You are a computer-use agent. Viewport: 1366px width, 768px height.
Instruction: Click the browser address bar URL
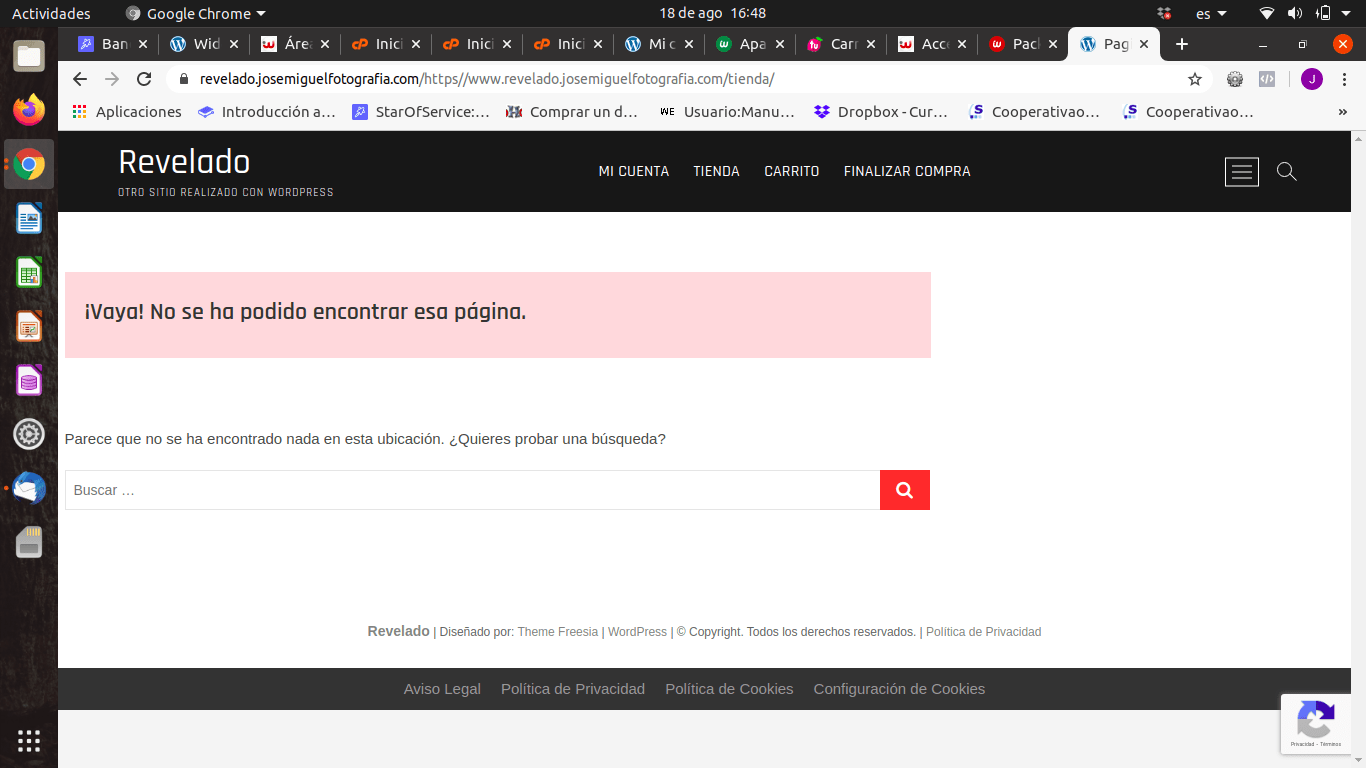[487, 79]
